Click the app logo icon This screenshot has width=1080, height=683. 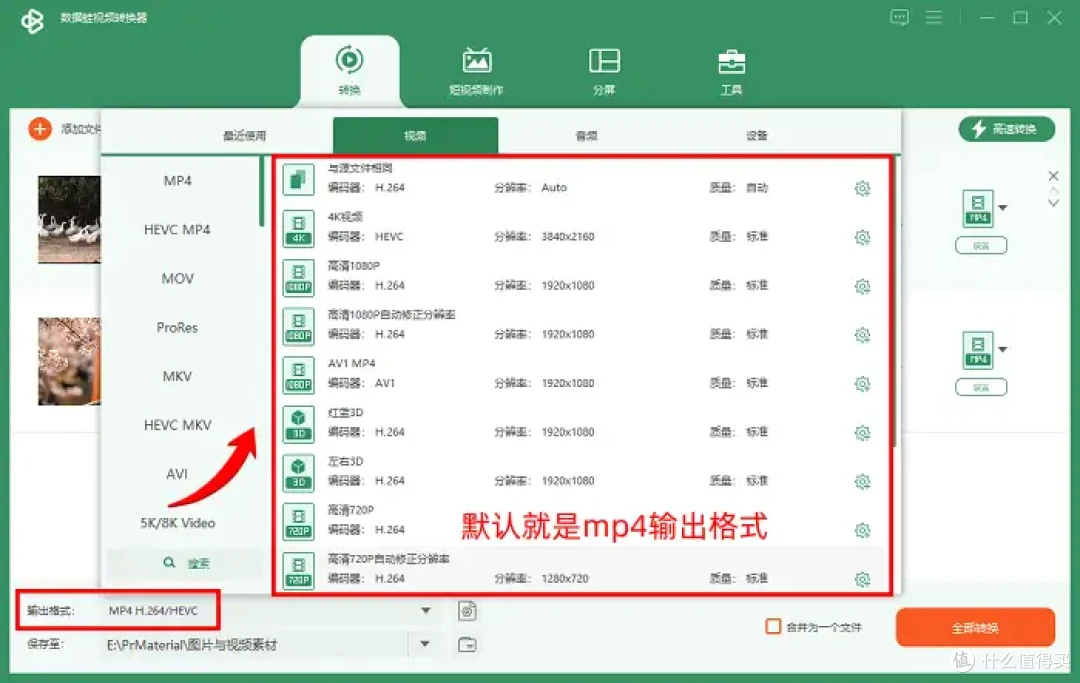[32, 21]
